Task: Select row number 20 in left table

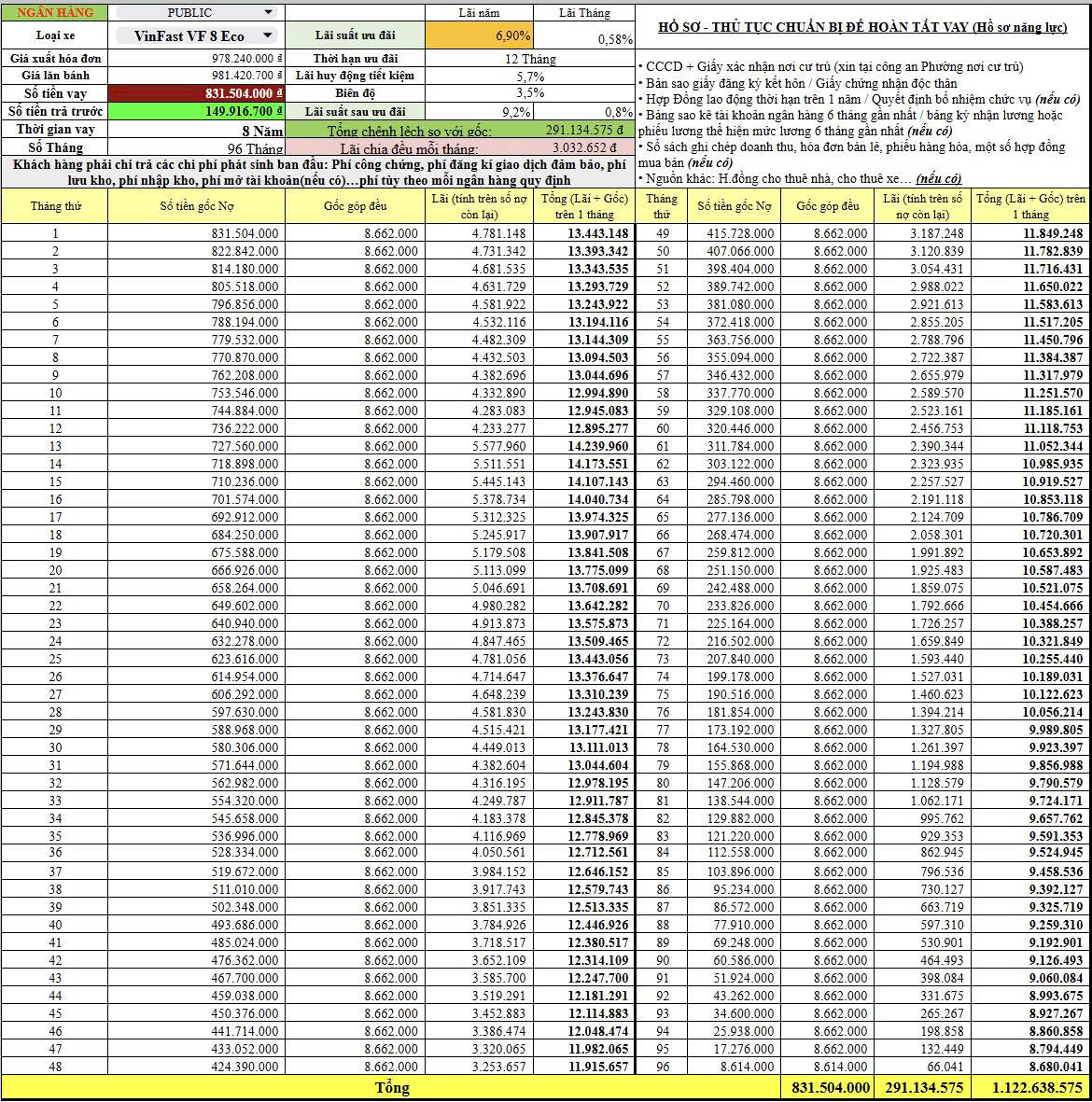Action: (54, 570)
